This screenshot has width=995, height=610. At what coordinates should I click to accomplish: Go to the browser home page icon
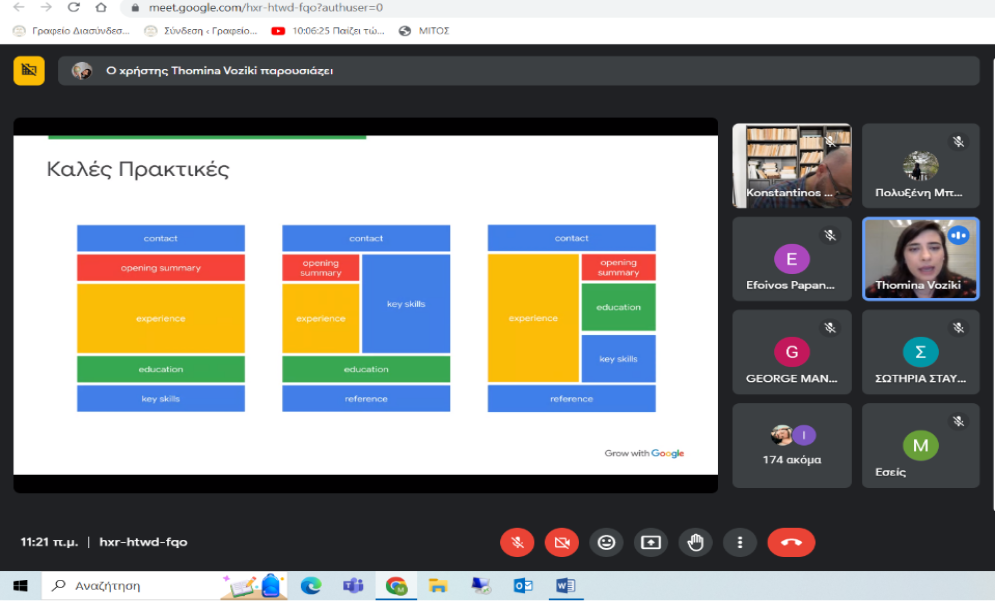point(100,8)
